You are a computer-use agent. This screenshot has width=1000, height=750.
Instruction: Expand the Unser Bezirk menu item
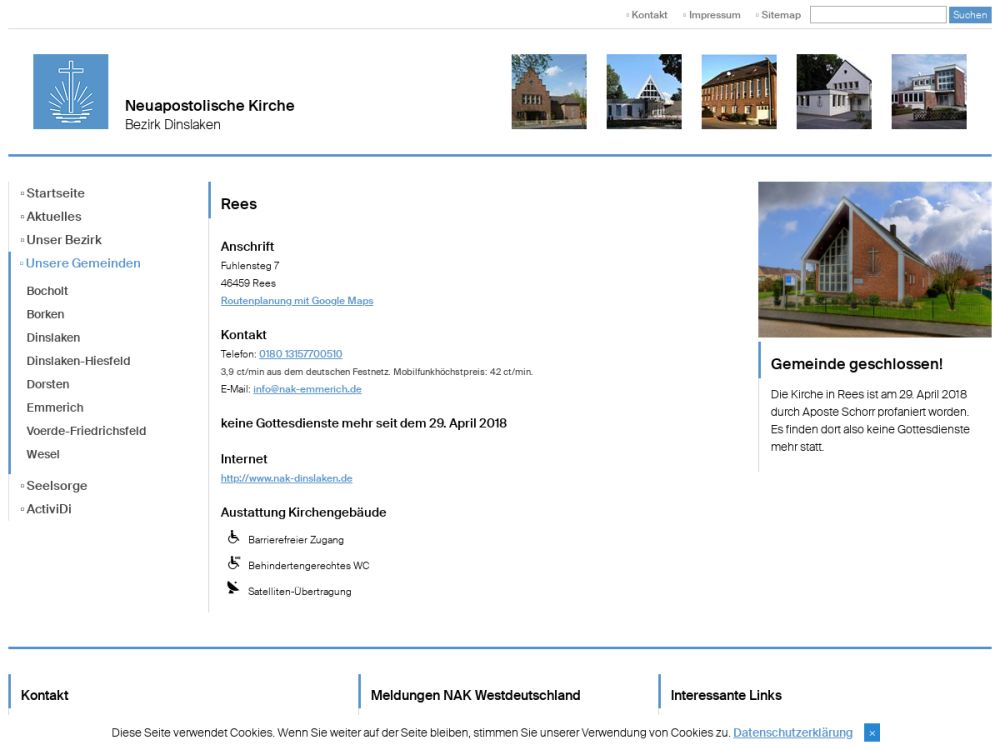(64, 240)
